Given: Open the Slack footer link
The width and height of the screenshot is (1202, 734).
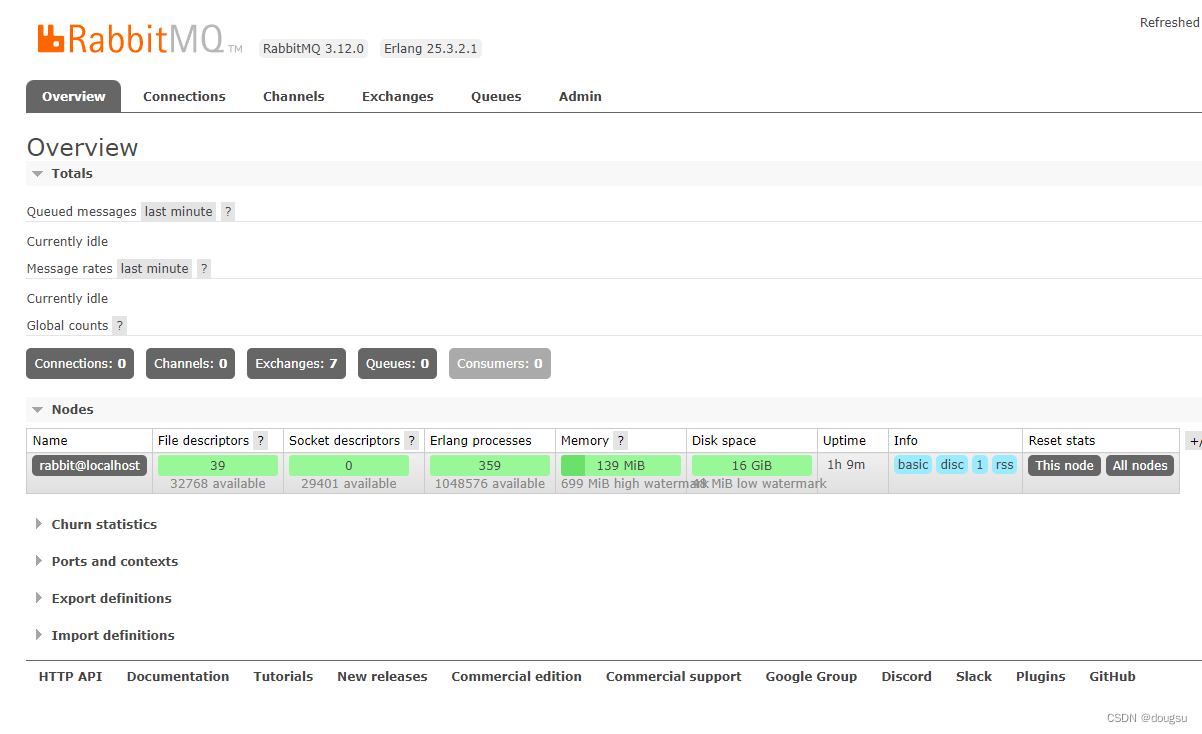Looking at the screenshot, I should (x=974, y=677).
